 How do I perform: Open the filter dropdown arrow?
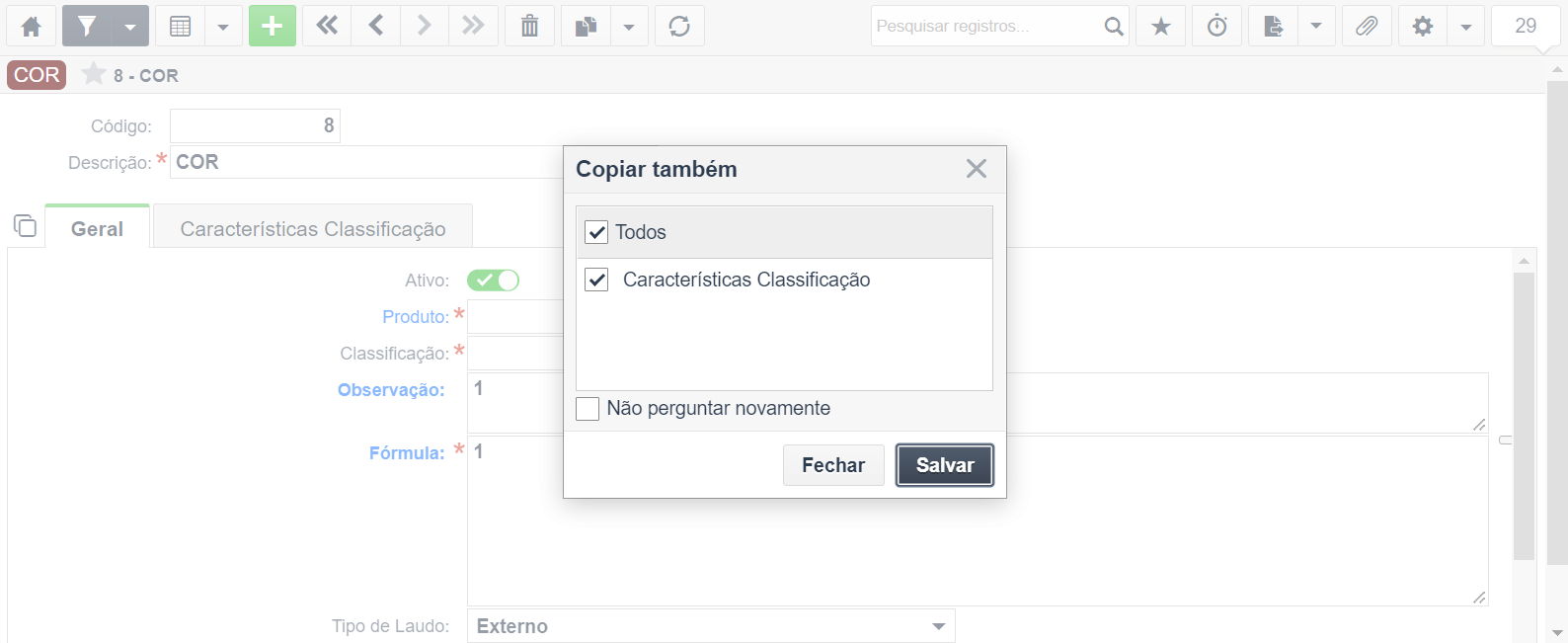(130, 26)
